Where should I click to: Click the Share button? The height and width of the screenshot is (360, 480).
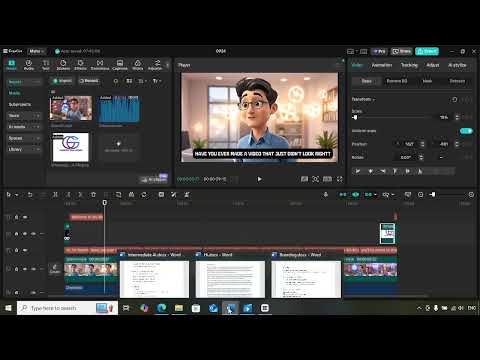402,51
